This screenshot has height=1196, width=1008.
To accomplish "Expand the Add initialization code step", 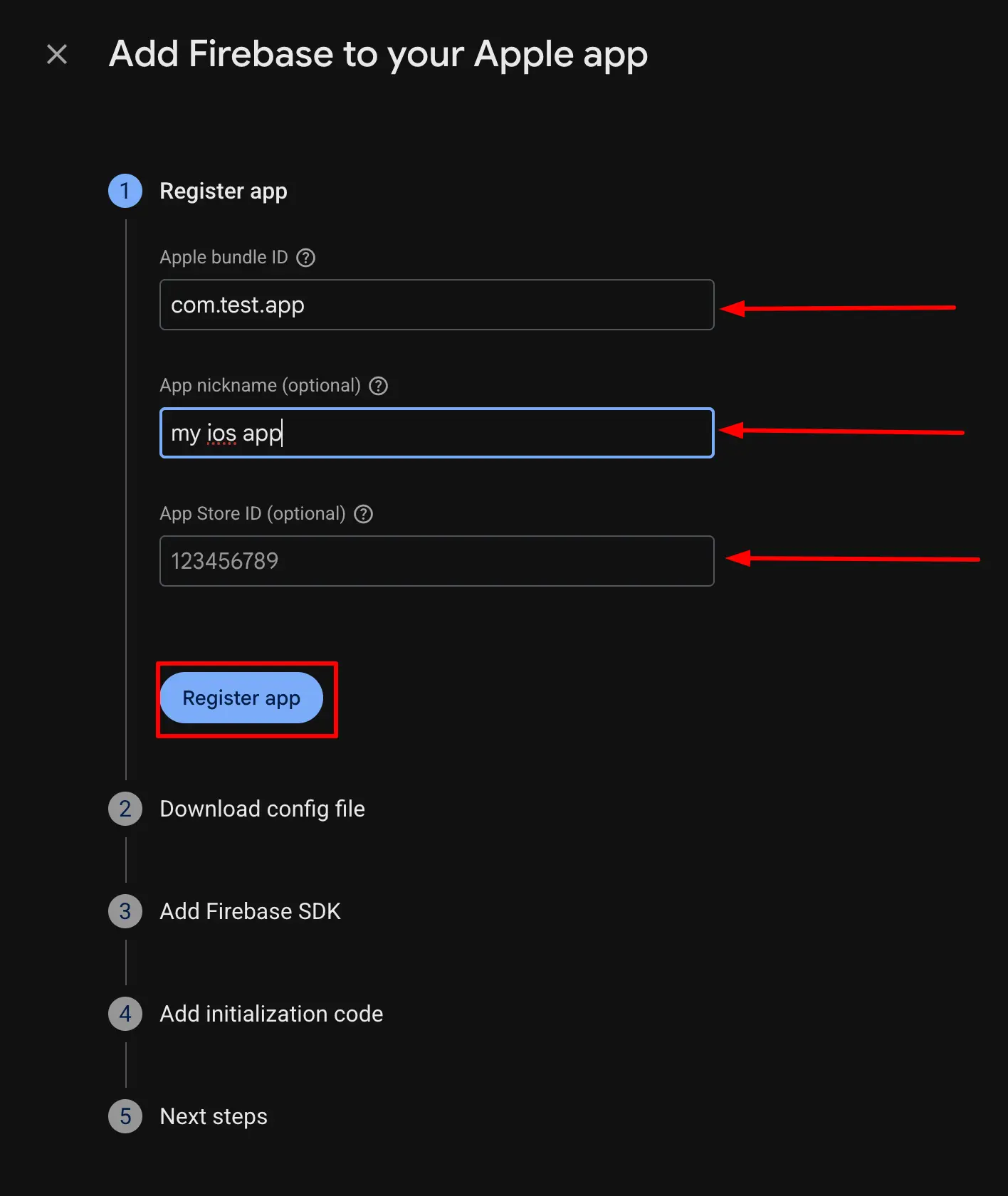I will [x=271, y=1014].
